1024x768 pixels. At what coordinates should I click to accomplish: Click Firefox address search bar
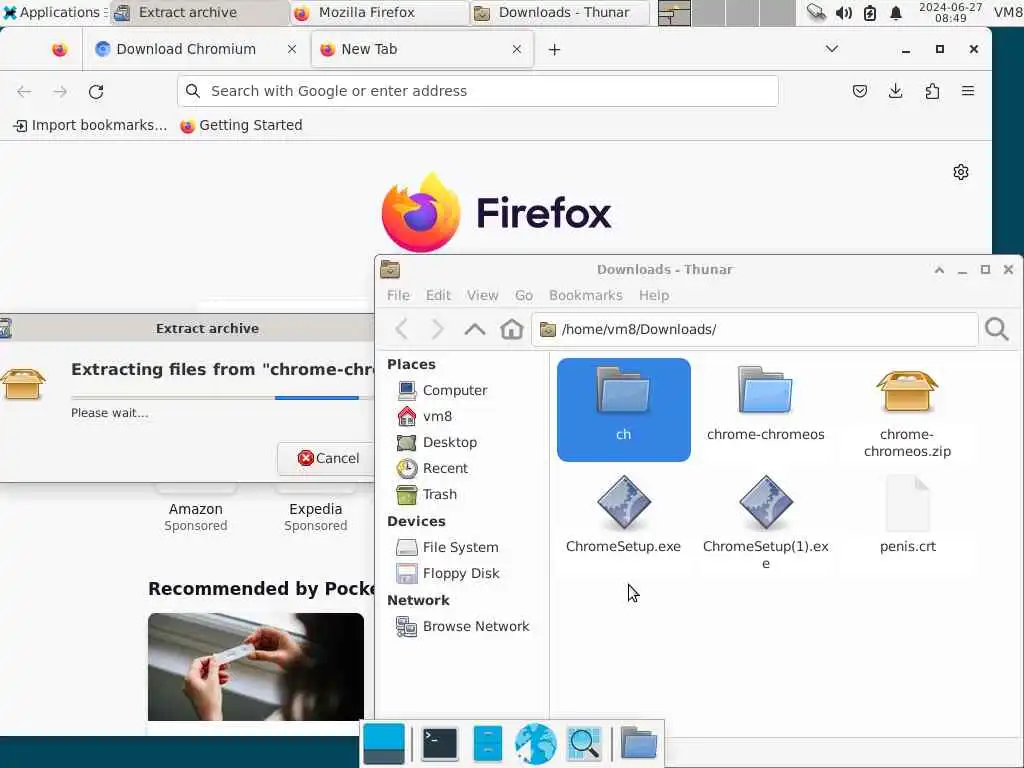coord(477,91)
